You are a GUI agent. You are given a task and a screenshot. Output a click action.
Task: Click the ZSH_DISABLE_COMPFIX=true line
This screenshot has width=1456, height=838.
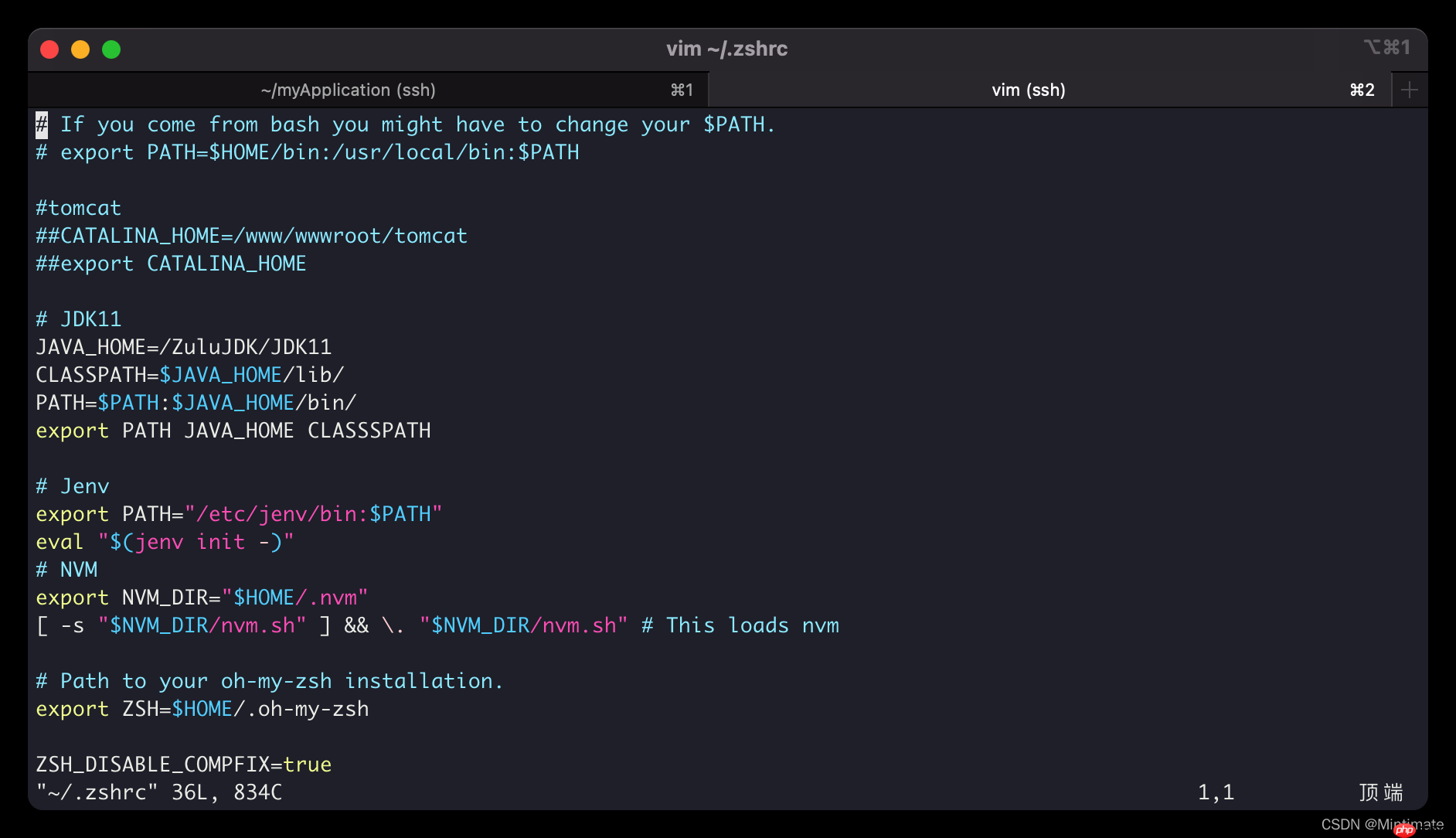pyautogui.click(x=183, y=764)
